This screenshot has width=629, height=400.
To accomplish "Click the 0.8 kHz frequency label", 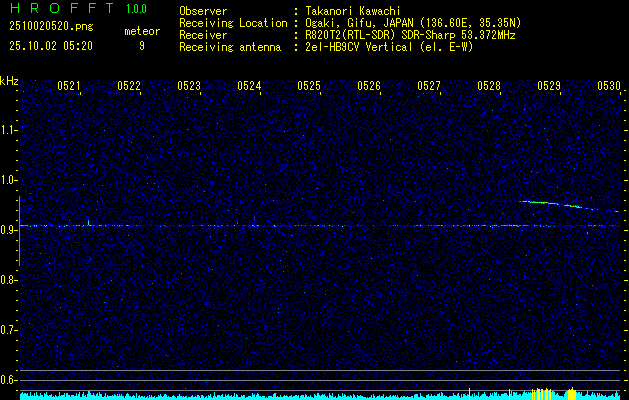I will (x=8, y=280).
